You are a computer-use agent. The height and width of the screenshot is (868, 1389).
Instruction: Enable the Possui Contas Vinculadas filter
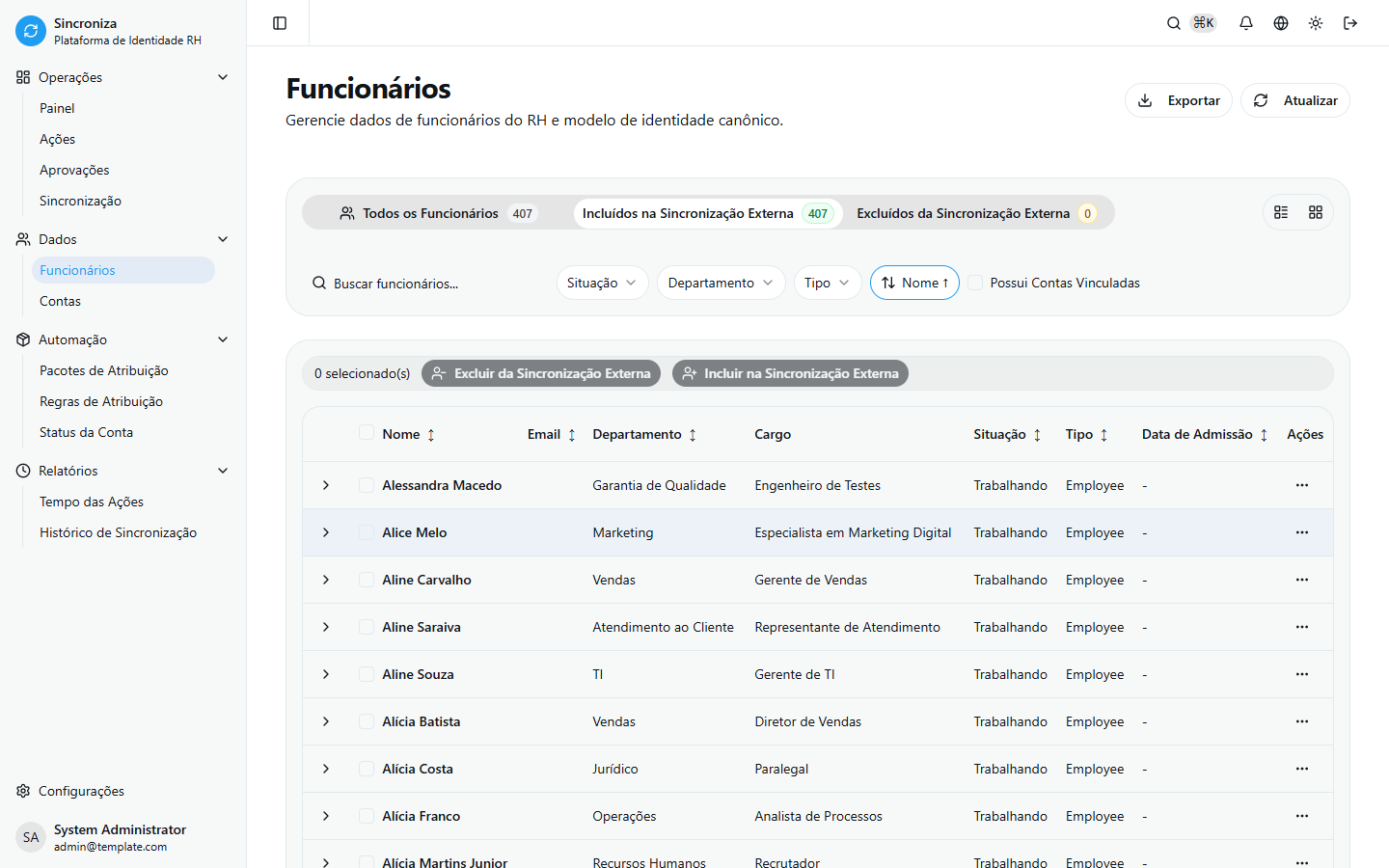click(x=975, y=283)
